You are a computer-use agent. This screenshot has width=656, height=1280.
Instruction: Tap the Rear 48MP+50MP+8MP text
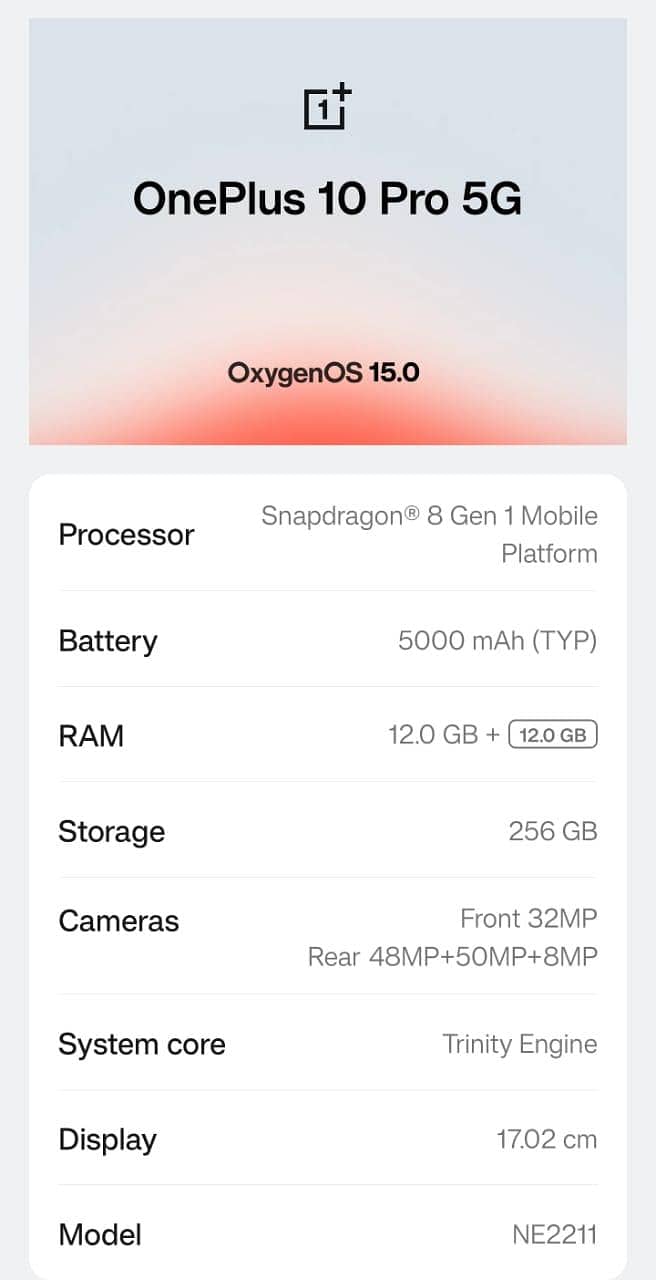(452, 957)
